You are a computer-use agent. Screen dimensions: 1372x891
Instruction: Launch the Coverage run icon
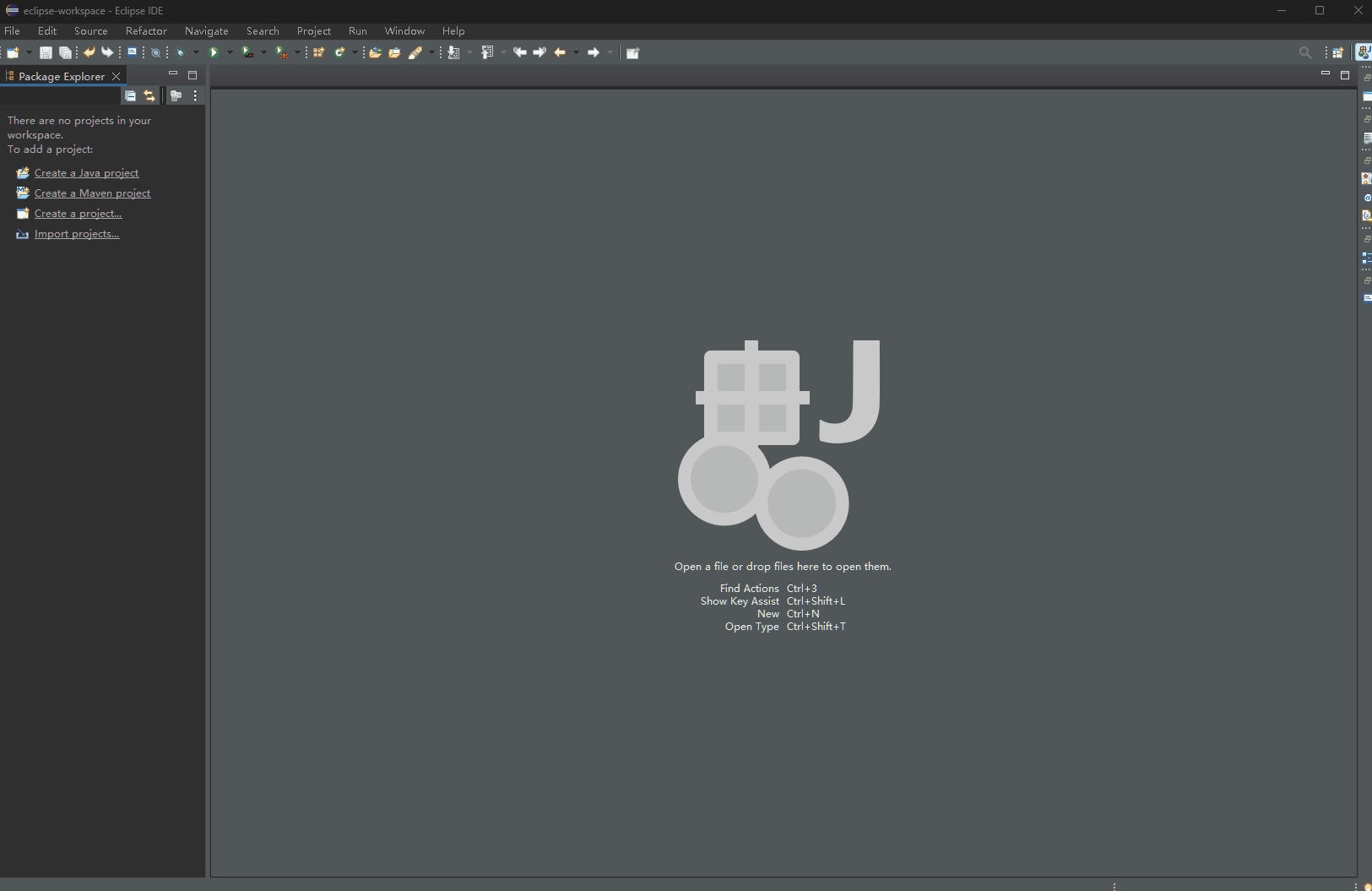248,52
